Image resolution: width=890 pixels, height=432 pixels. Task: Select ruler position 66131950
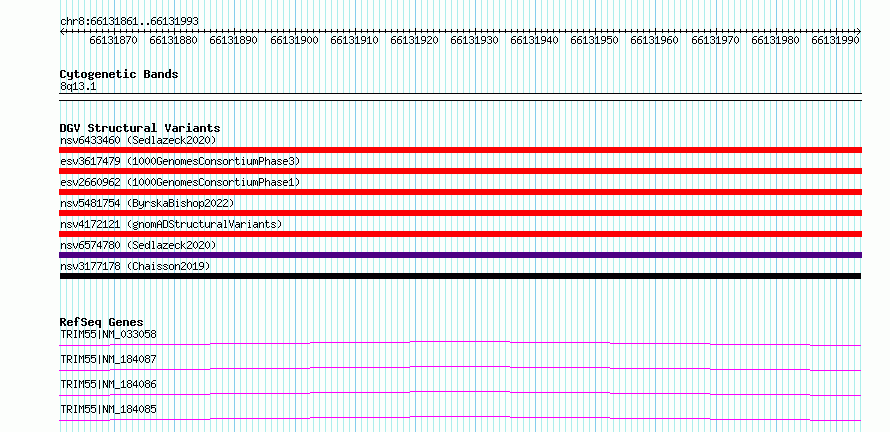click(594, 40)
